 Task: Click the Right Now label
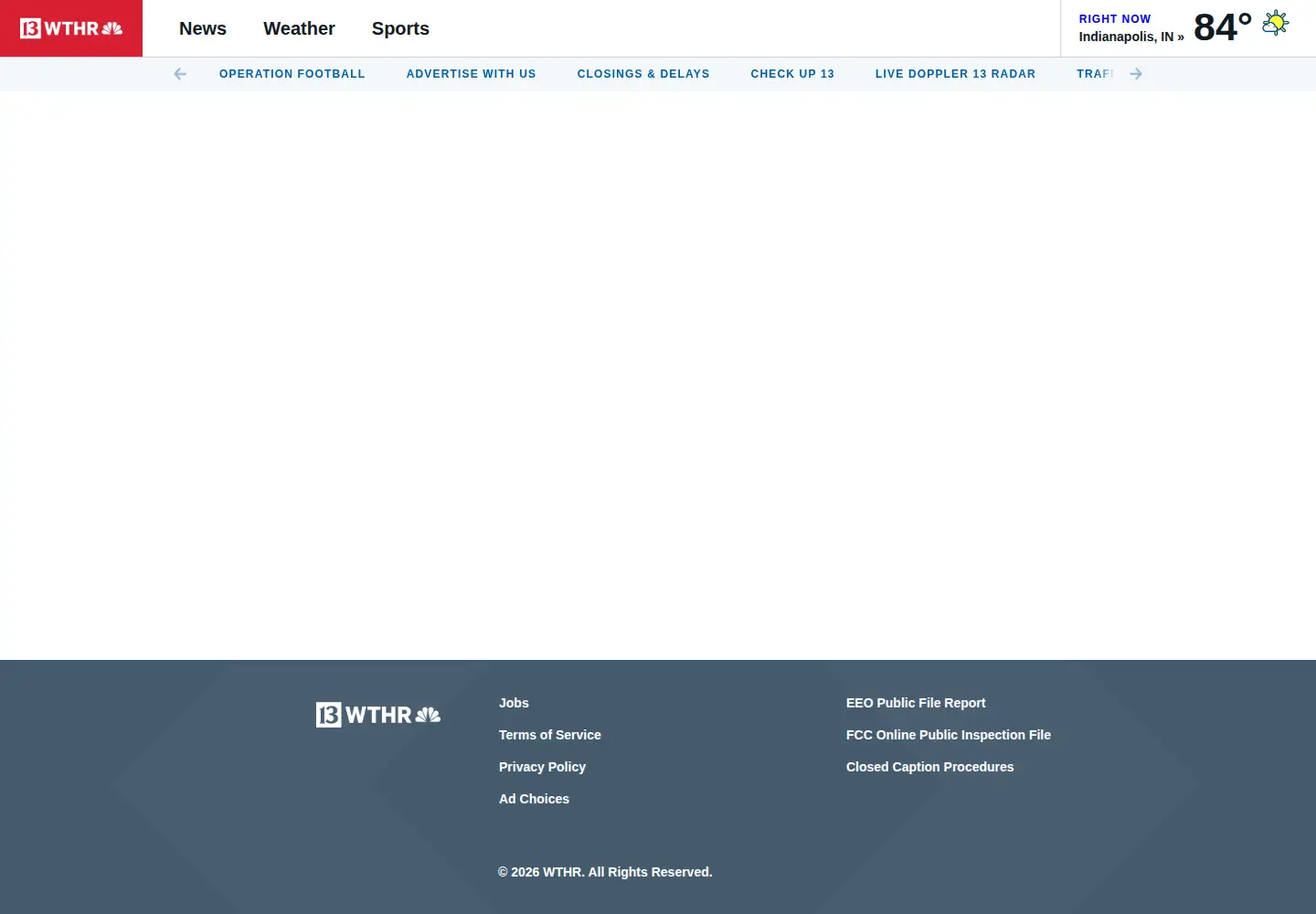[1115, 18]
